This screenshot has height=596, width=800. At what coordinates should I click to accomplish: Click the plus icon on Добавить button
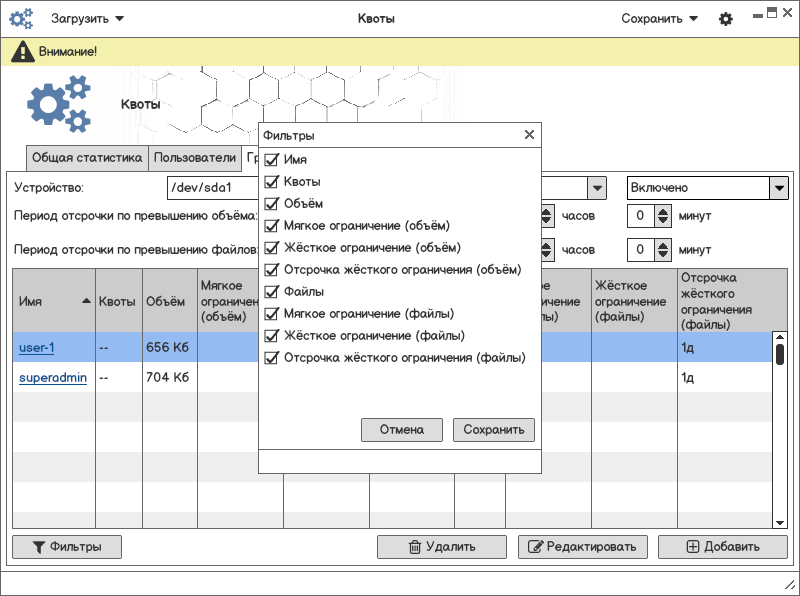[x=692, y=547]
